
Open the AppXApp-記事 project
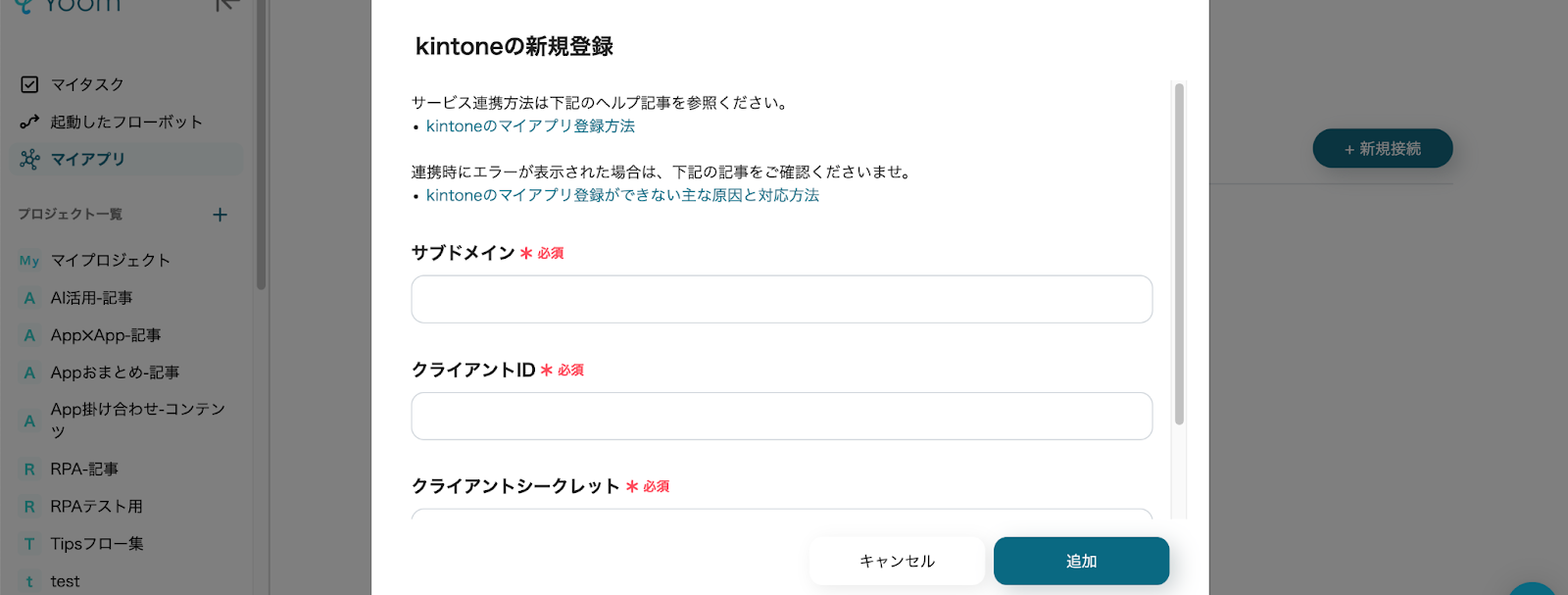click(x=106, y=335)
